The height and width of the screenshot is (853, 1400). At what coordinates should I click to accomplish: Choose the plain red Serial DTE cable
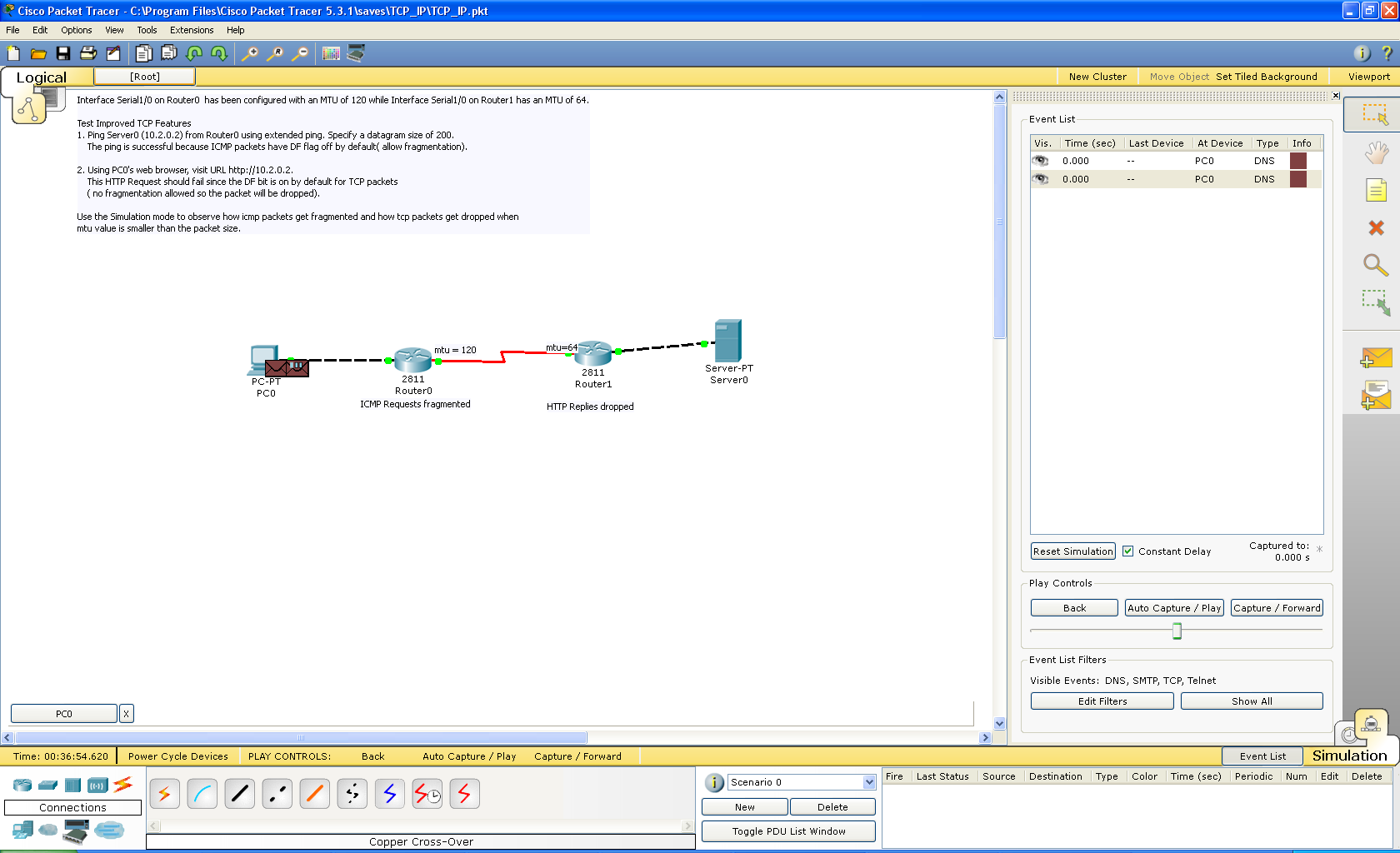point(464,794)
